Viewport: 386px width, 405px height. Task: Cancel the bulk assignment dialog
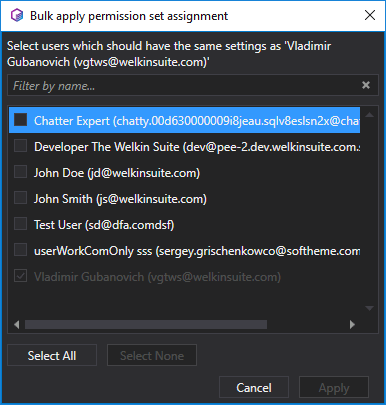254,387
